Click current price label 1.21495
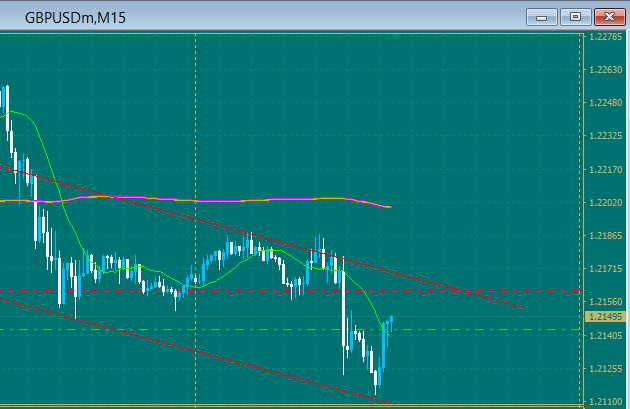 click(605, 317)
